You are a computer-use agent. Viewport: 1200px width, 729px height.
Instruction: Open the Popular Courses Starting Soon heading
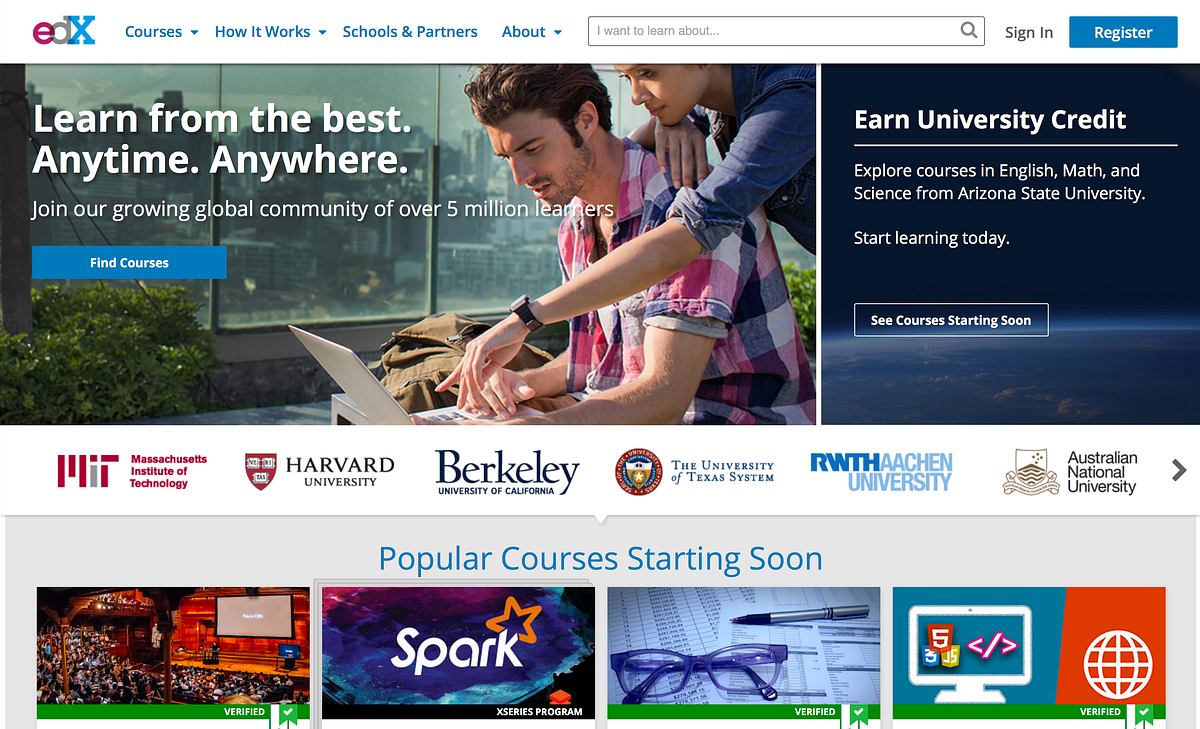coord(600,558)
